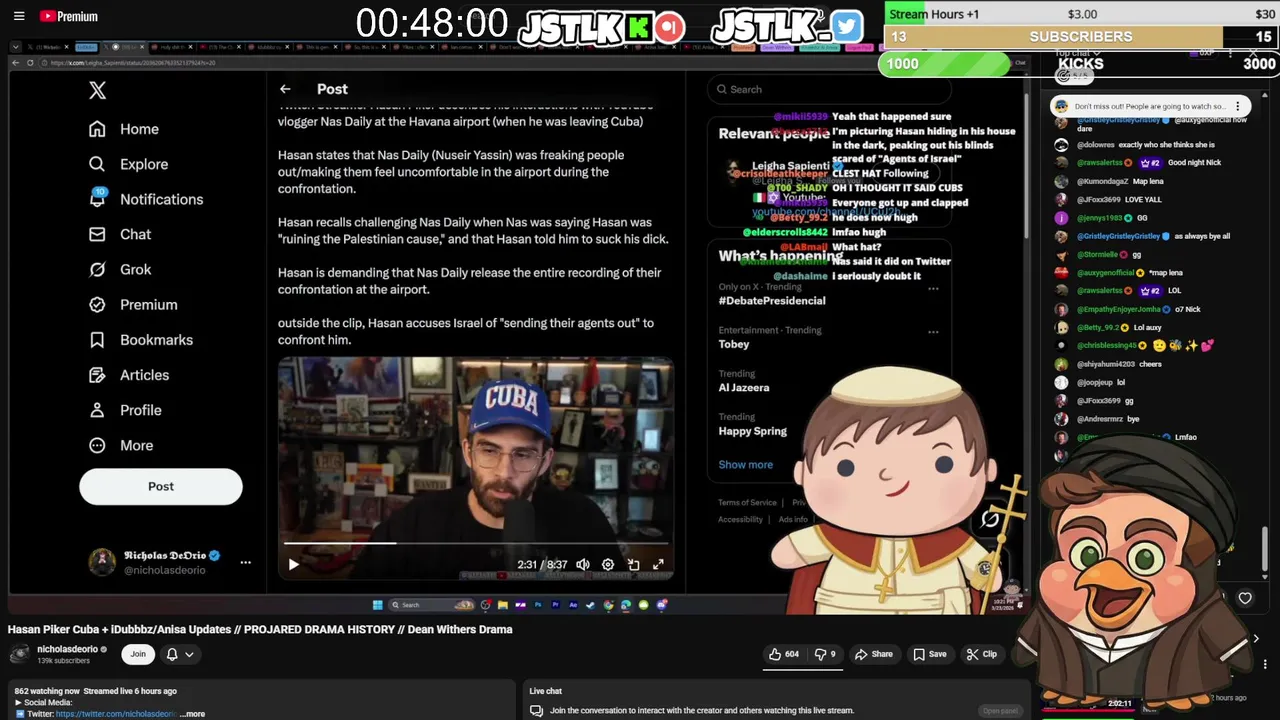Click Windows Start button in stream taskbar
Image resolution: width=1280 pixels, height=720 pixels.
click(377, 605)
